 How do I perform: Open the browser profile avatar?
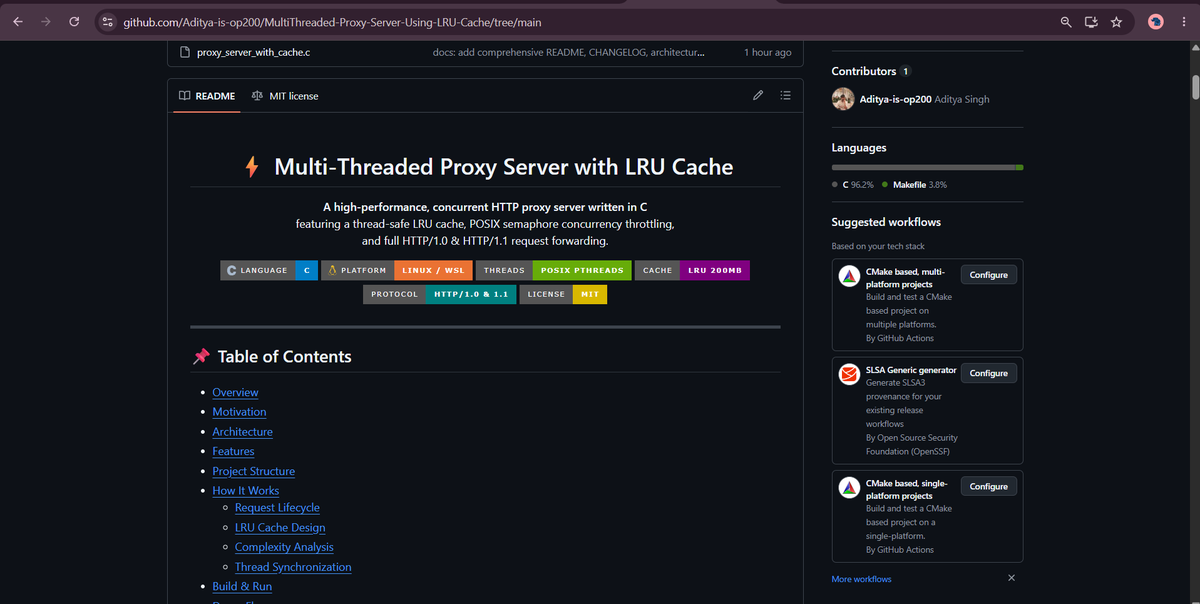(x=1156, y=21)
